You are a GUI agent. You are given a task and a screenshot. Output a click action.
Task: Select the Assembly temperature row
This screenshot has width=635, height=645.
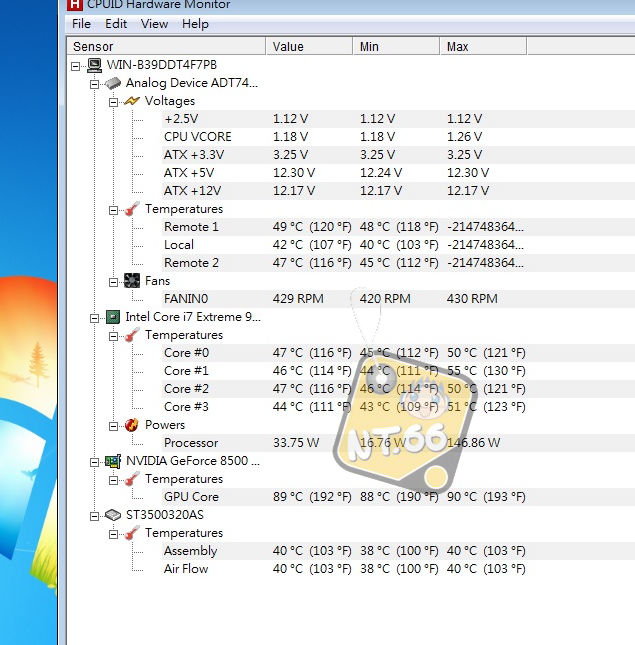click(x=398, y=551)
